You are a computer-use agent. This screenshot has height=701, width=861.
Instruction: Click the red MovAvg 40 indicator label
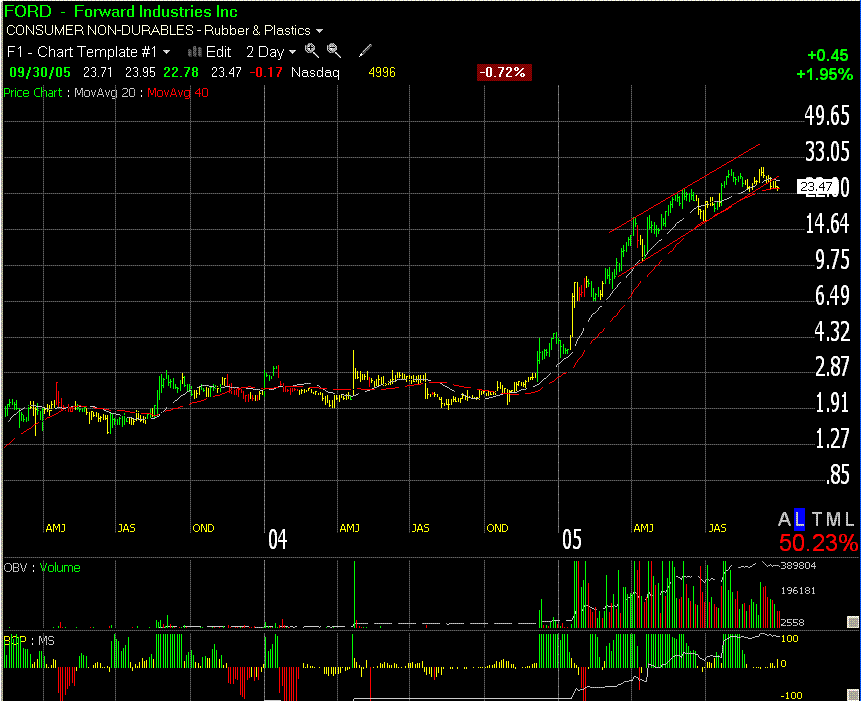click(x=178, y=93)
